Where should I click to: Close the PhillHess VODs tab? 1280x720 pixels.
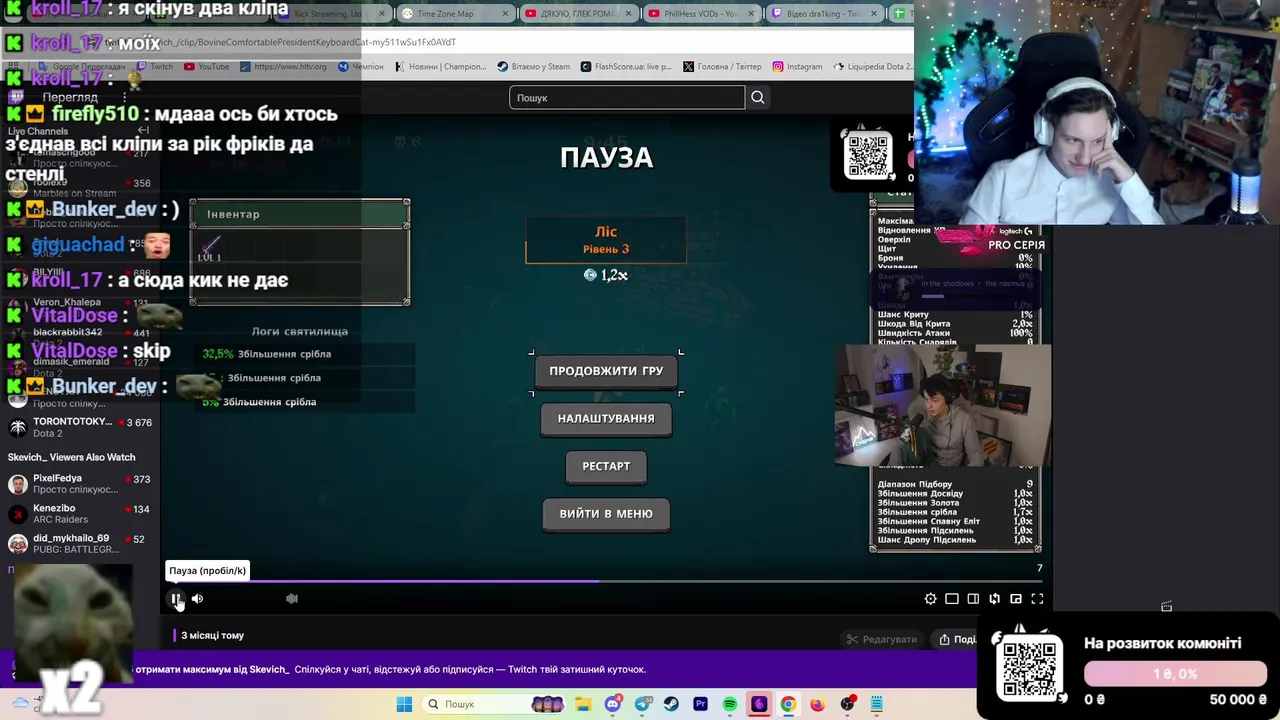point(750,14)
